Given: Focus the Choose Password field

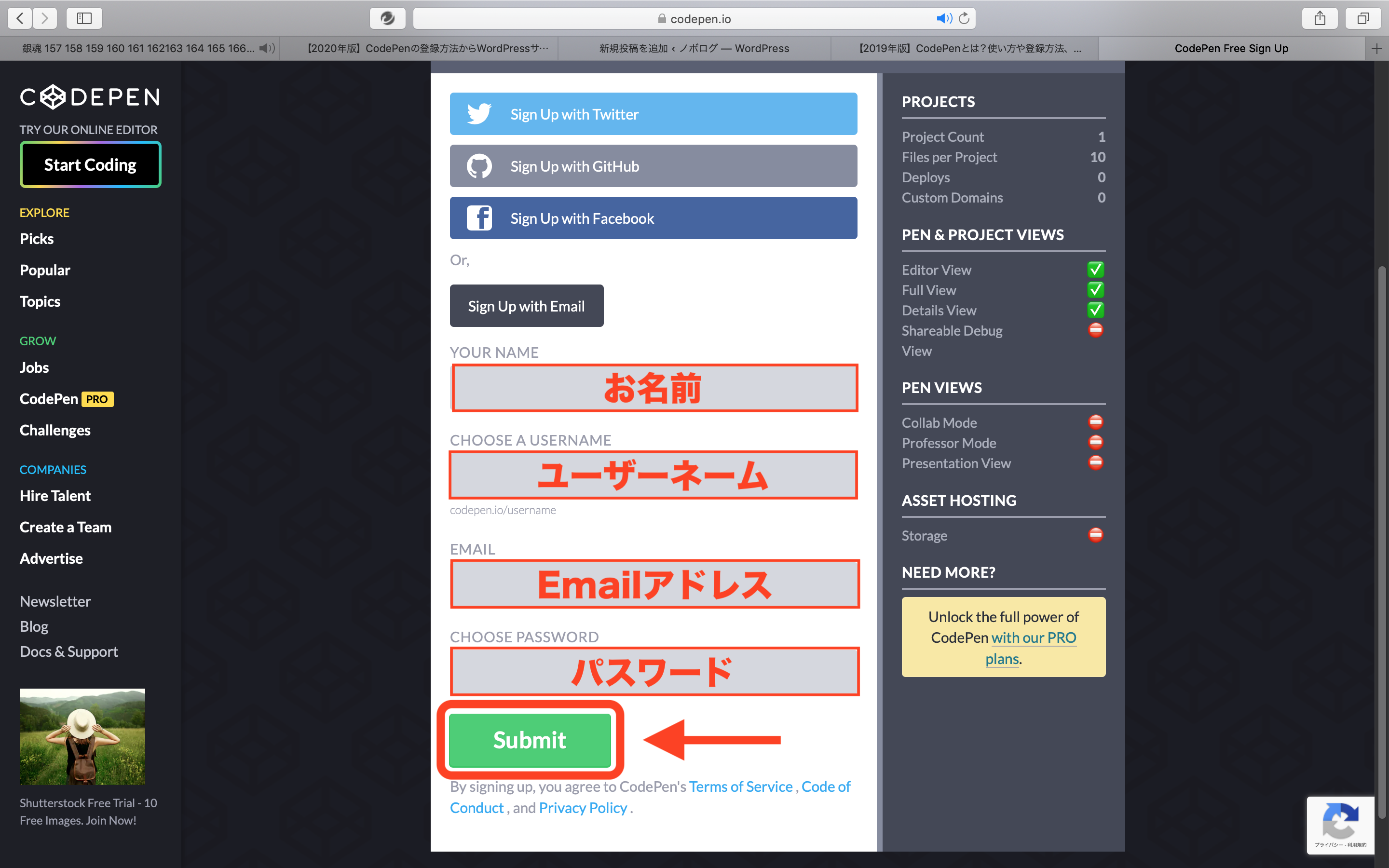Looking at the screenshot, I should tap(654, 672).
